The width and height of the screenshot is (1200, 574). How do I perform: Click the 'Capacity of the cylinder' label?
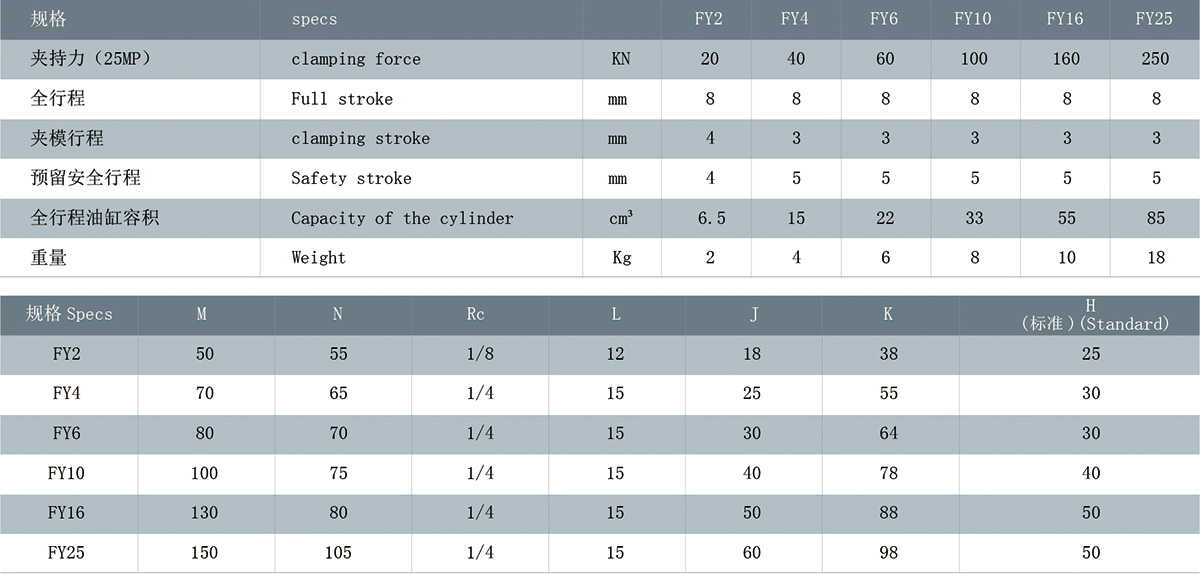pos(402,218)
